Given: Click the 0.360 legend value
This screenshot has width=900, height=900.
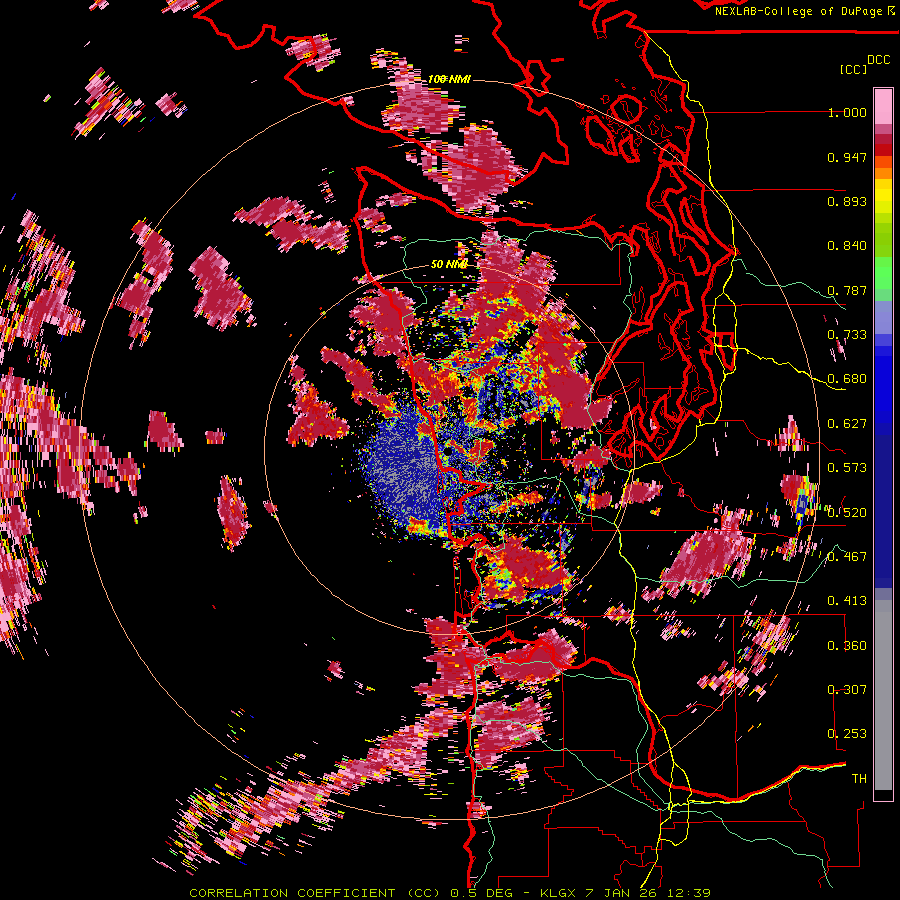Looking at the screenshot, I should [x=847, y=645].
